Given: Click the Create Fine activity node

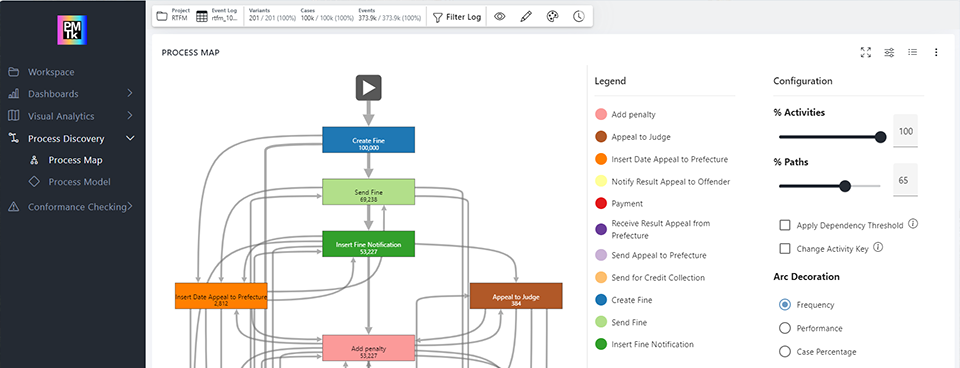Looking at the screenshot, I should point(369,140).
